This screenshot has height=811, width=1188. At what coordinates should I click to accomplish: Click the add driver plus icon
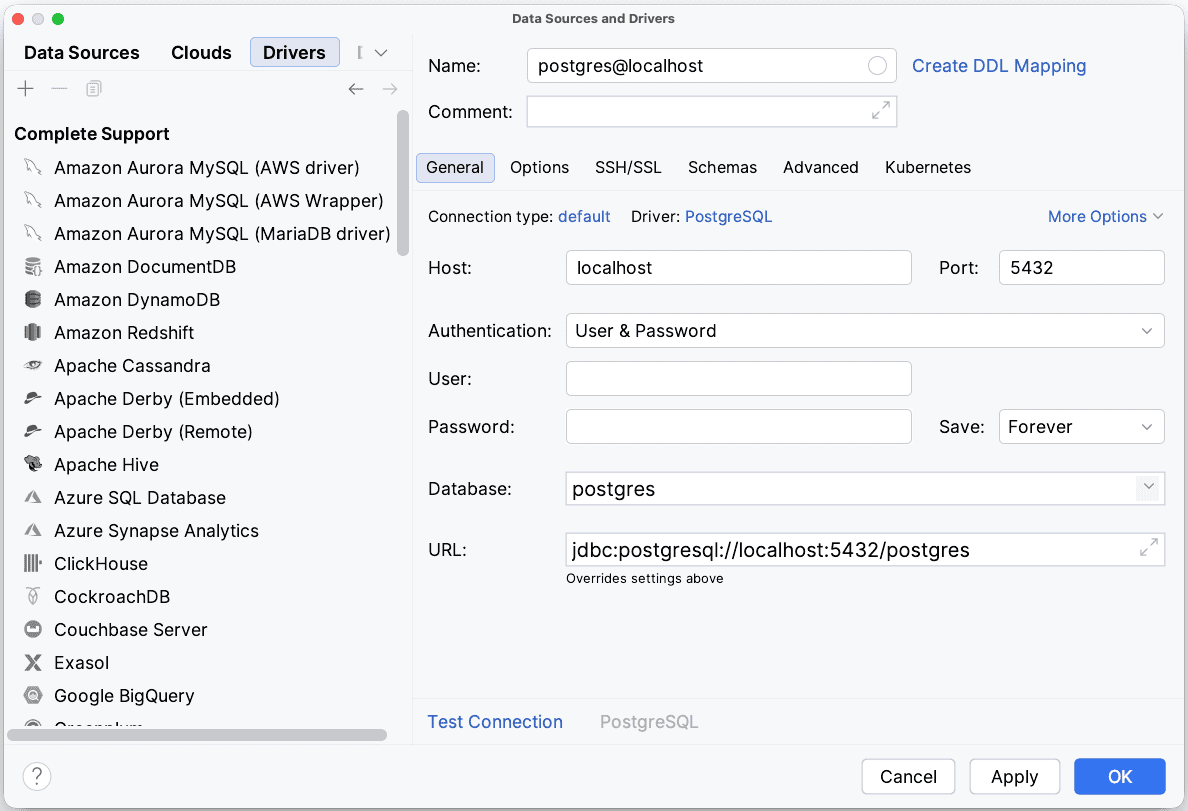coord(26,89)
